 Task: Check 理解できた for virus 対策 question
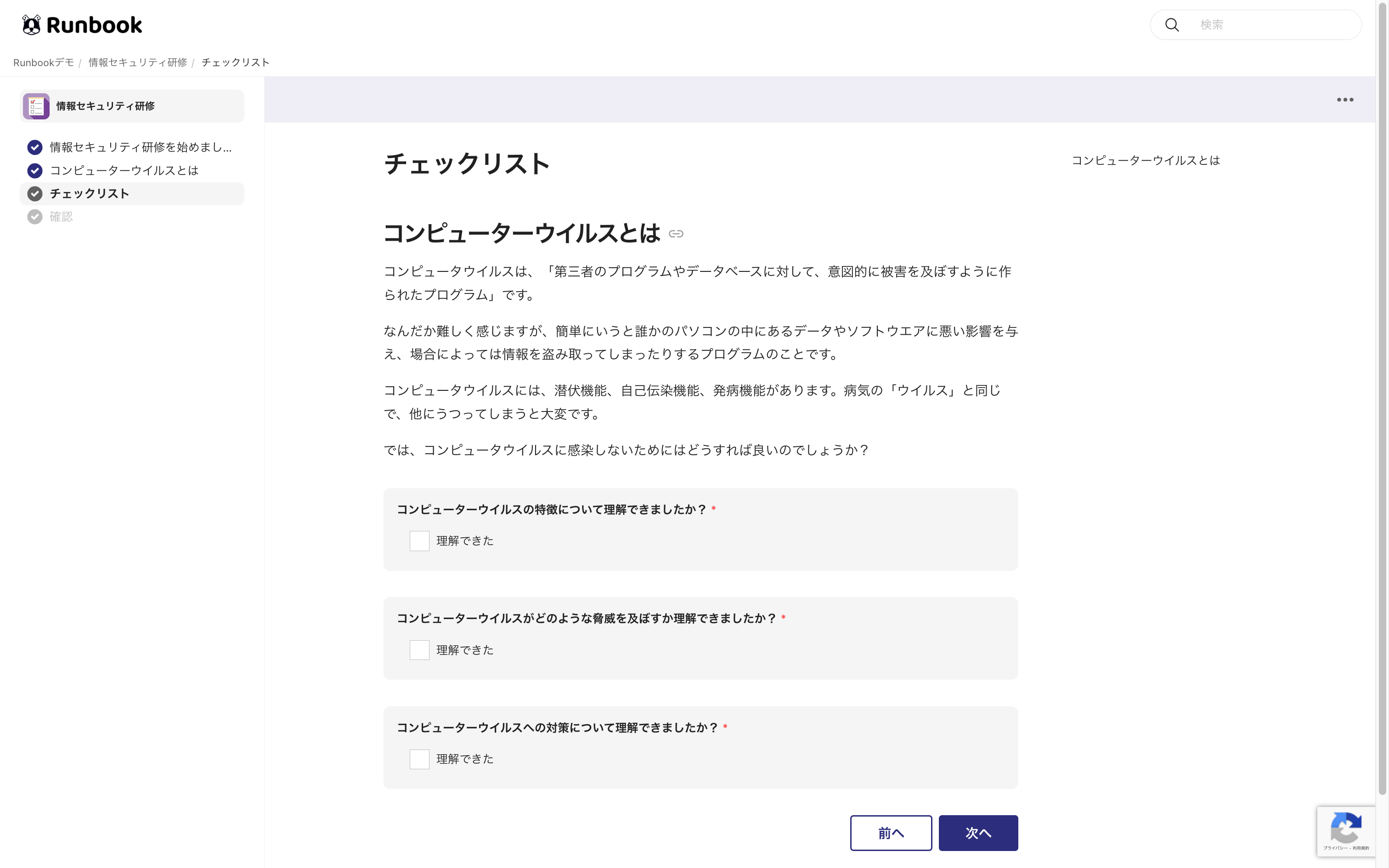[419, 759]
